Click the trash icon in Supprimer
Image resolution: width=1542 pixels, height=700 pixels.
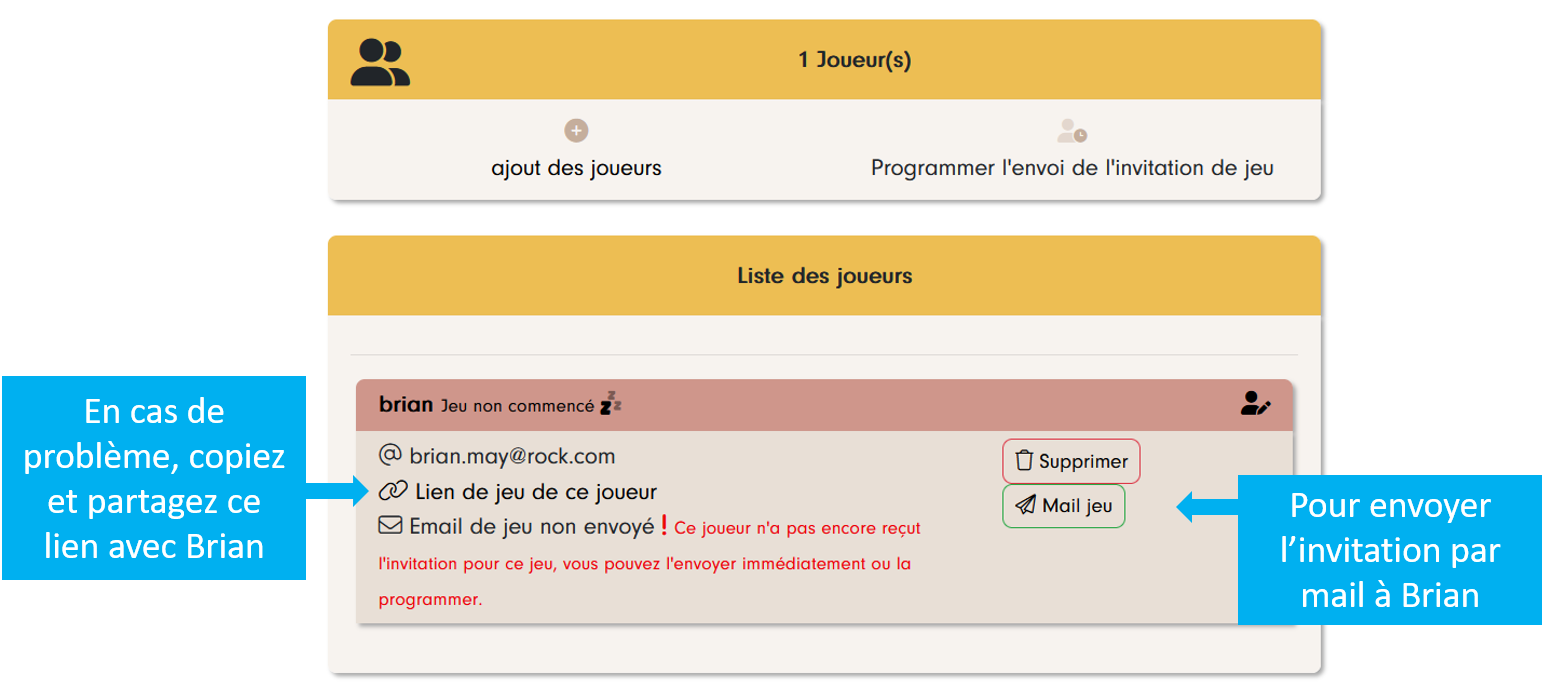click(x=1024, y=461)
